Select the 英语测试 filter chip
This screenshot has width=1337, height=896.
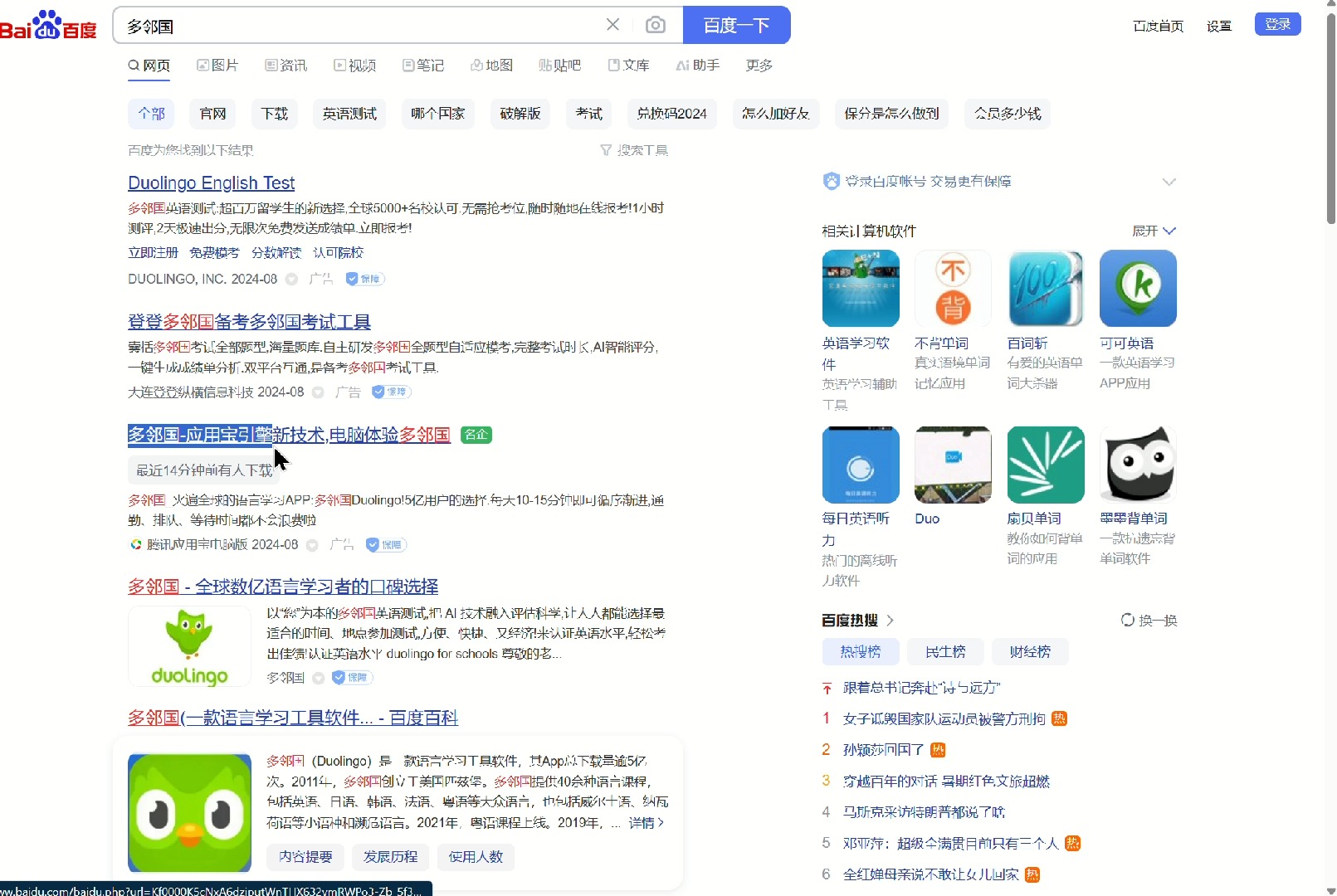pos(350,114)
